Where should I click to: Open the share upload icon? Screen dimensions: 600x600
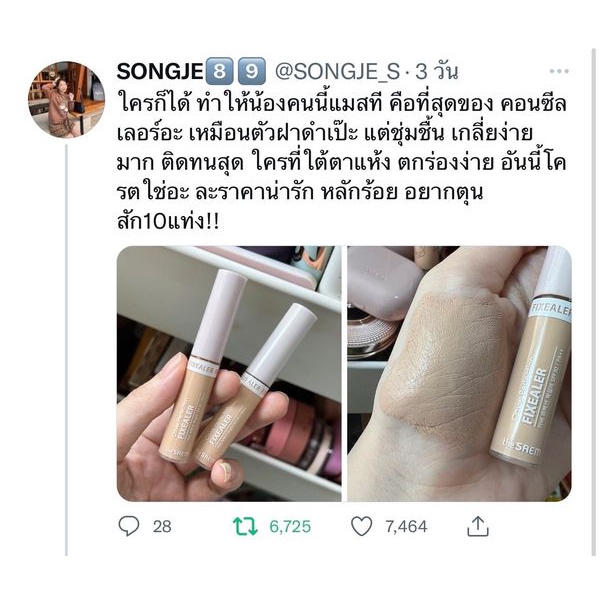point(478,526)
